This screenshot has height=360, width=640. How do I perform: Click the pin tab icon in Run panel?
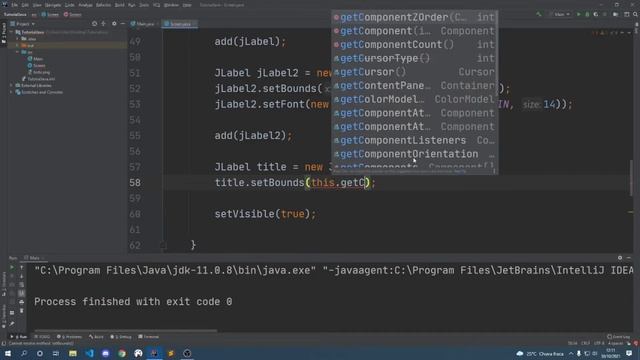click(x=12, y=324)
